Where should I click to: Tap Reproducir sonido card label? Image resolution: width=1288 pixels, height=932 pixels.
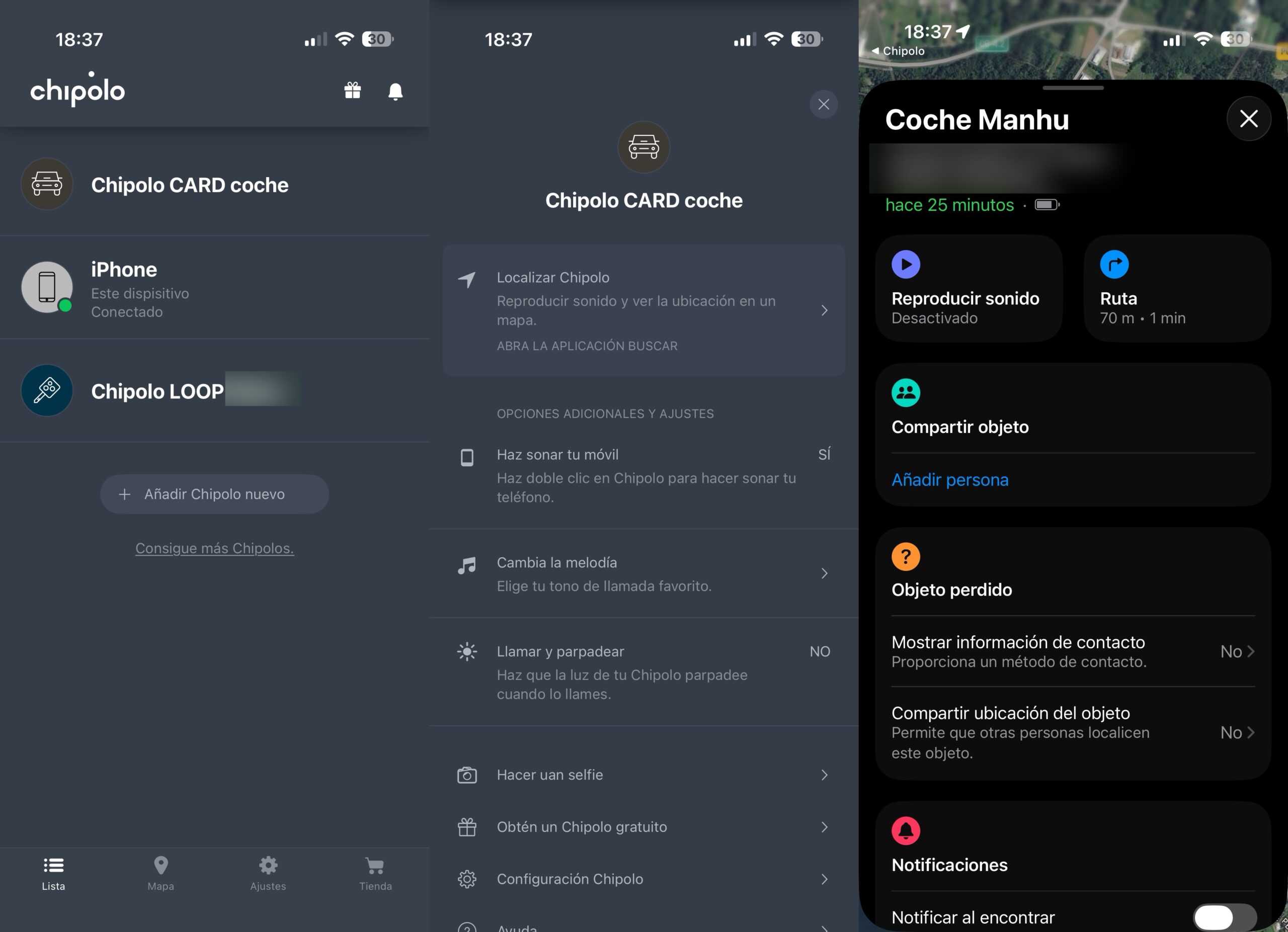coord(965,299)
